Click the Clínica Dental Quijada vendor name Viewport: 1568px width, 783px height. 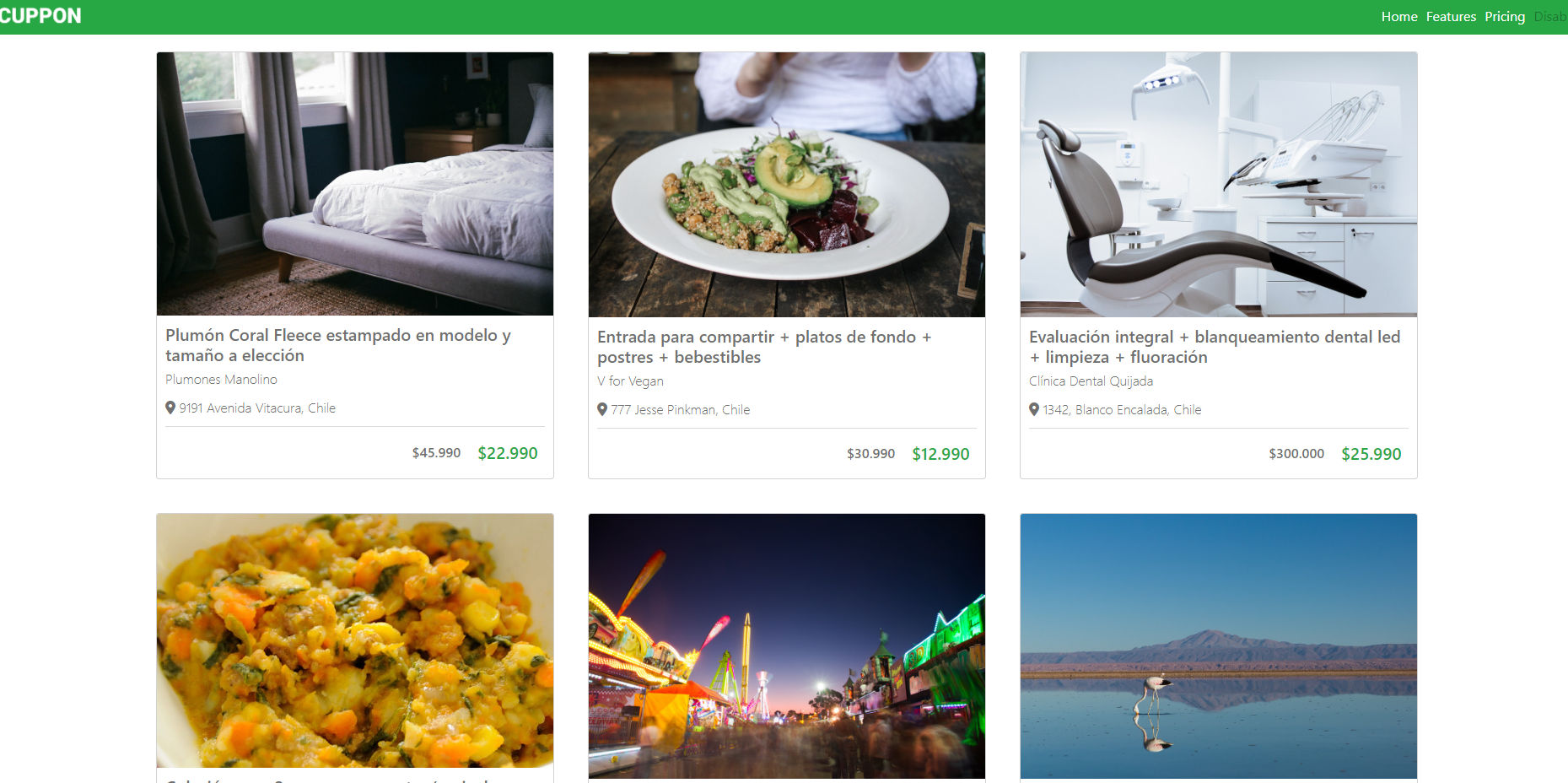(1091, 381)
